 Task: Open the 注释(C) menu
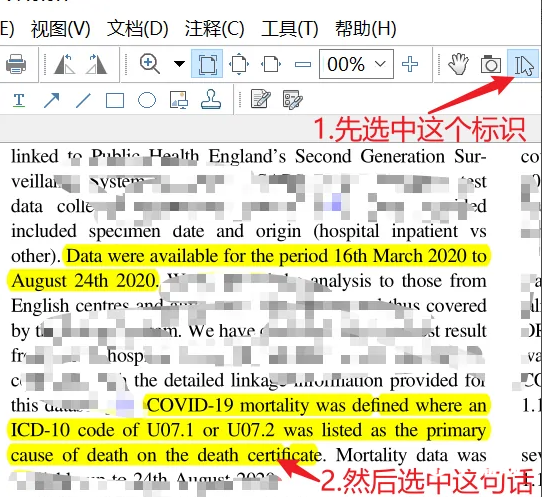pyautogui.click(x=214, y=29)
